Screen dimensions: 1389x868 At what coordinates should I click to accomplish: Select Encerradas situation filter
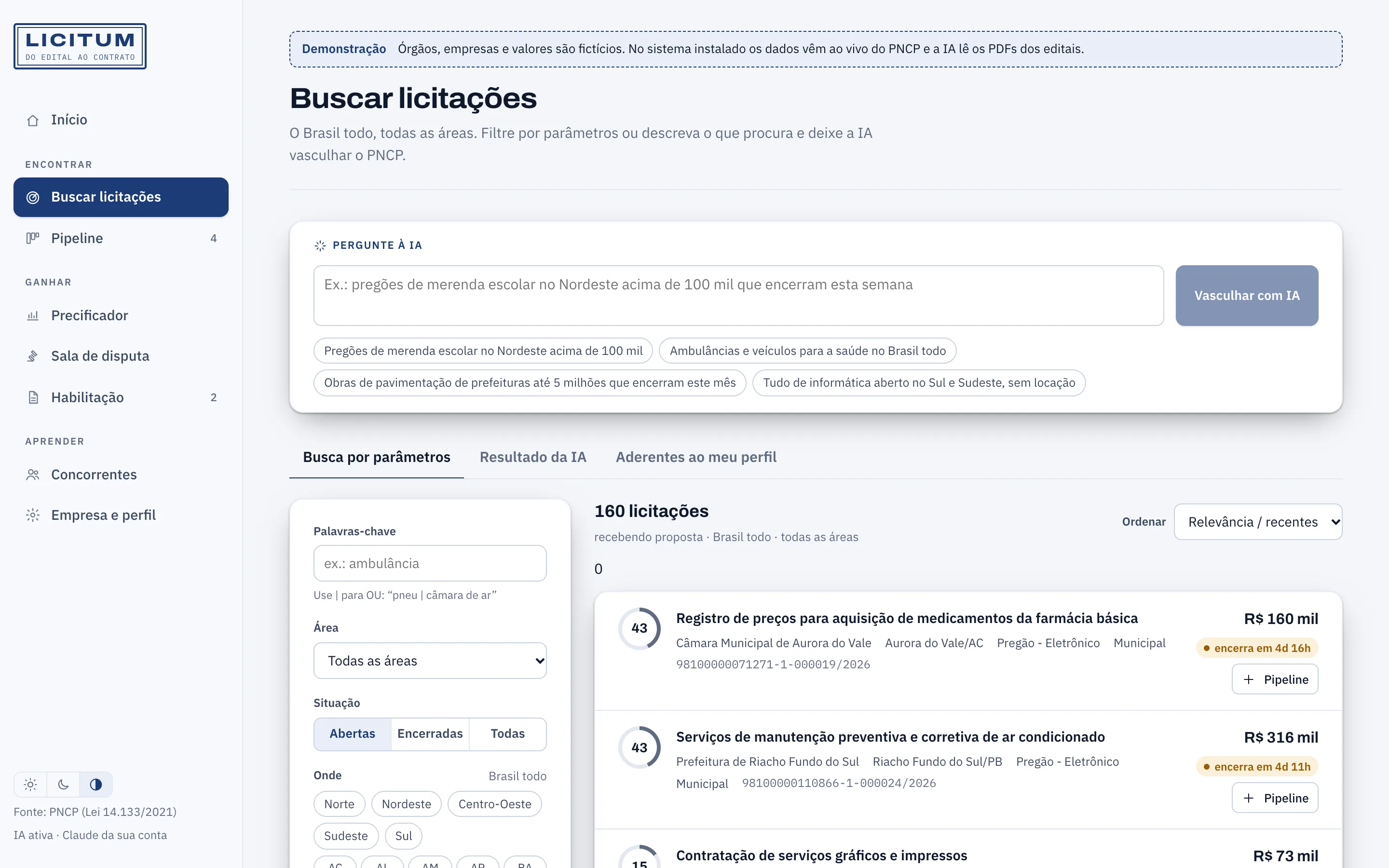pyautogui.click(x=430, y=733)
